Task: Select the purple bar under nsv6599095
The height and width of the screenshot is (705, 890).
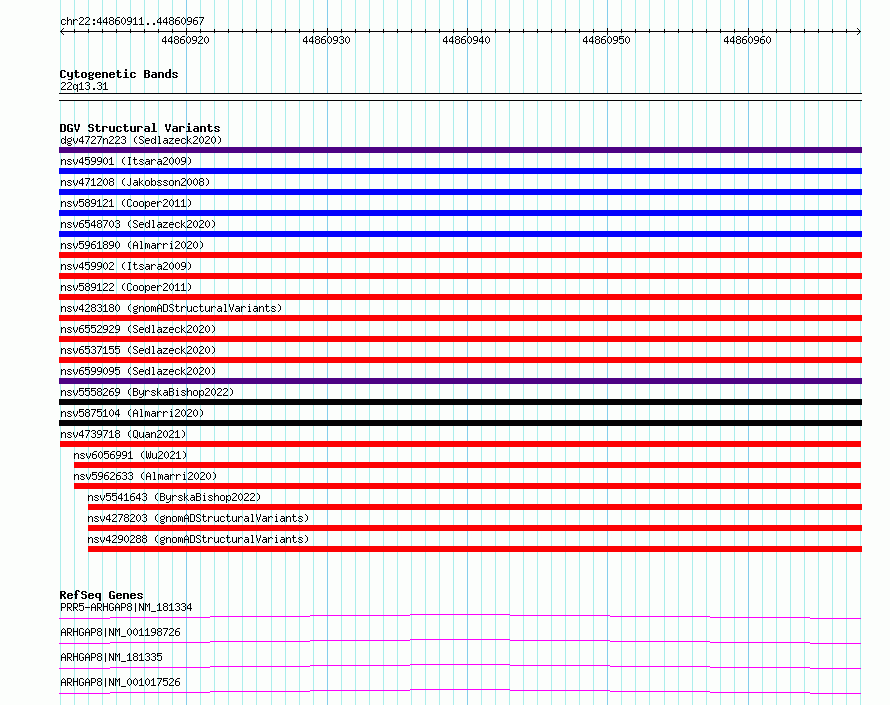Action: pos(460,381)
